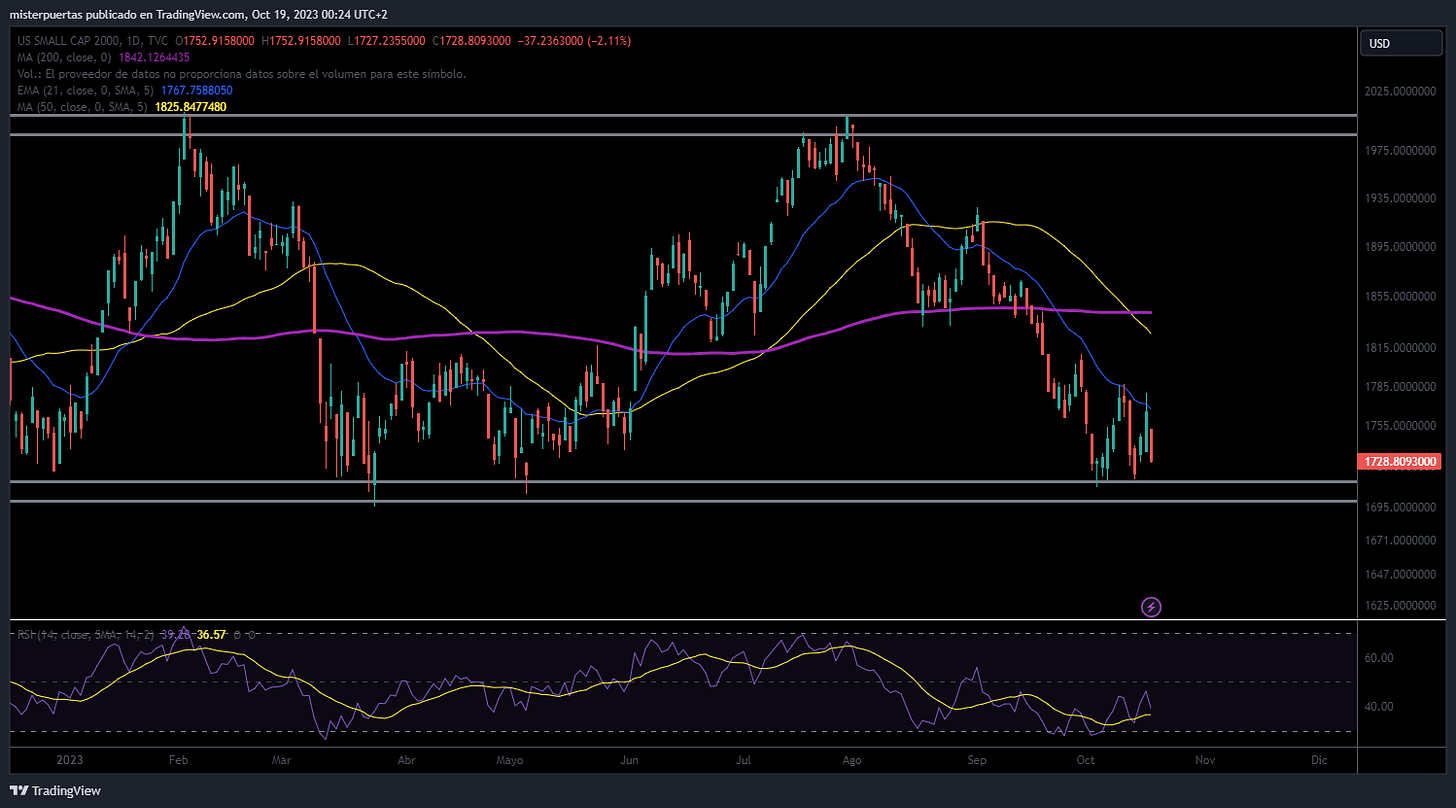Click the EMA value 1767.7588050
Viewport: 1456px width, 808px height.
(196, 90)
